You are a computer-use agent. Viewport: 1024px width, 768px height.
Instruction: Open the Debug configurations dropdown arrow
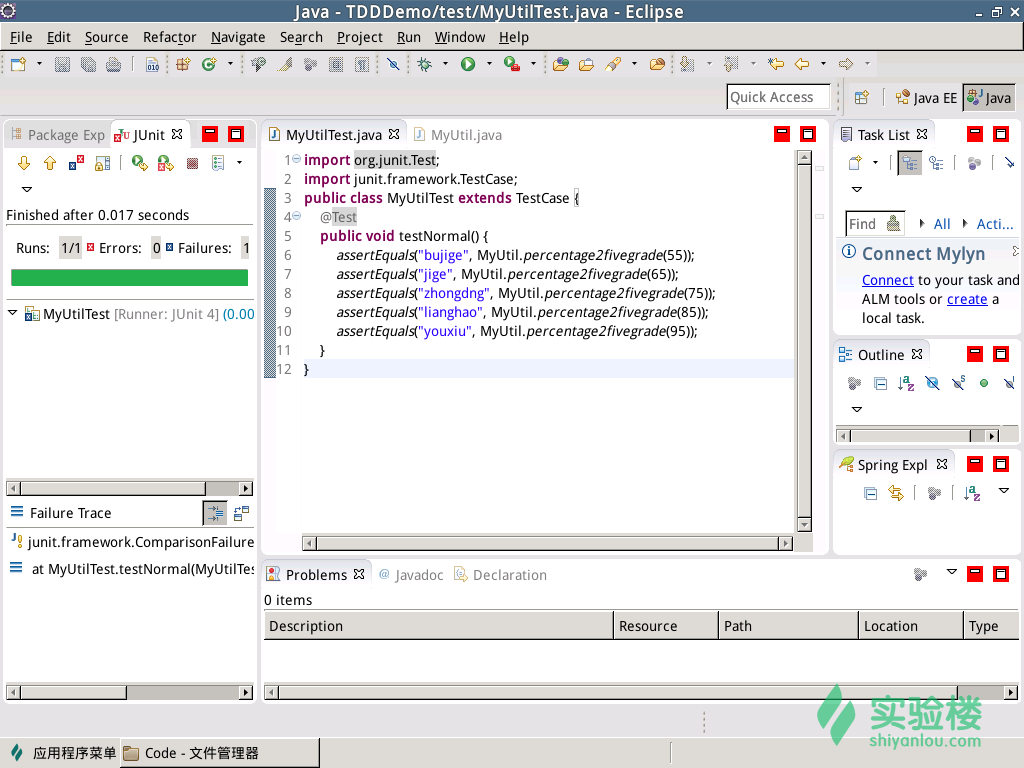445,64
